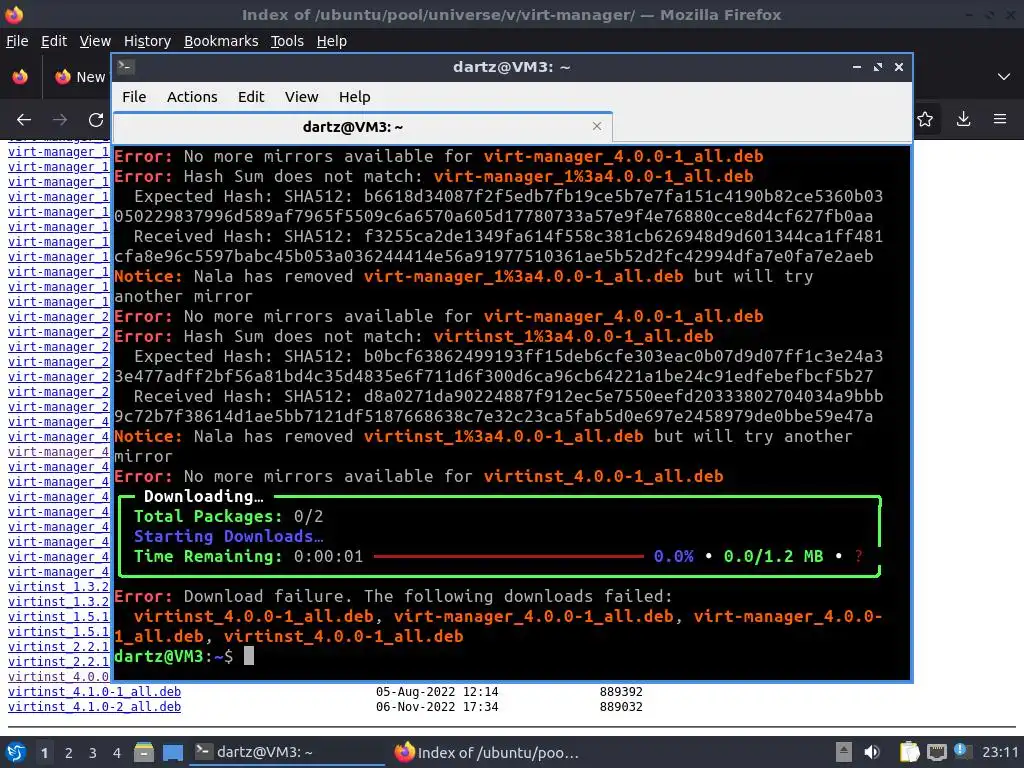Close the dartz@VM3 terminal tab
Image resolution: width=1024 pixels, height=768 pixels.
(x=597, y=126)
